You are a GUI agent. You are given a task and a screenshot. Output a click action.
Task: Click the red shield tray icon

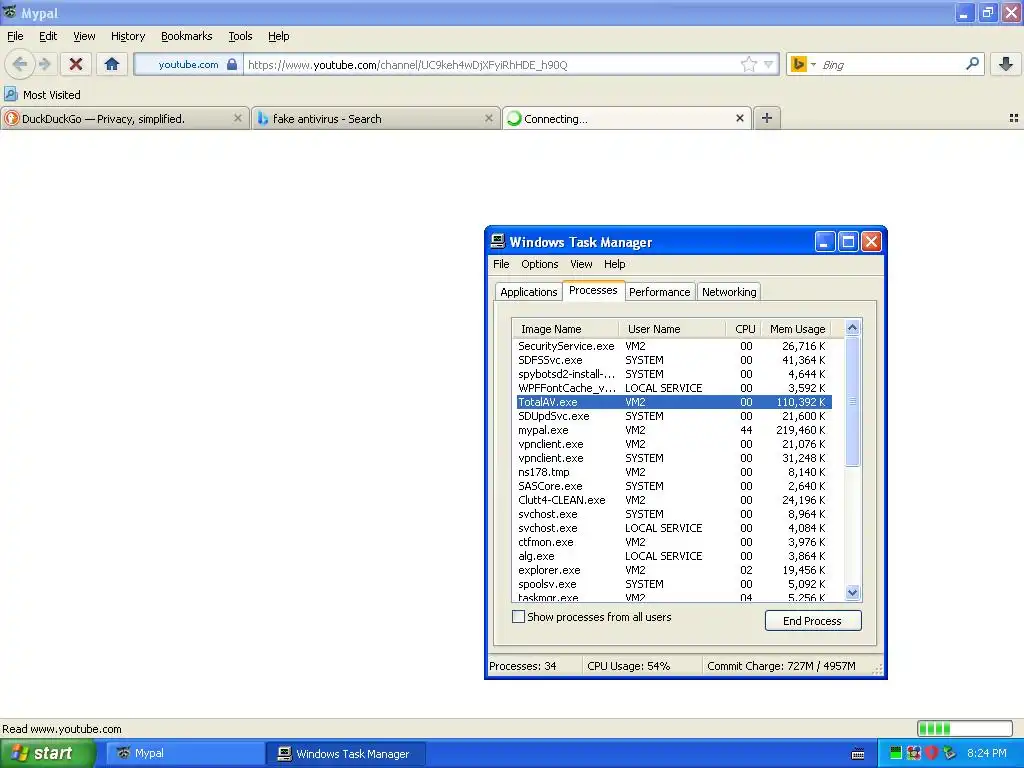click(931, 753)
